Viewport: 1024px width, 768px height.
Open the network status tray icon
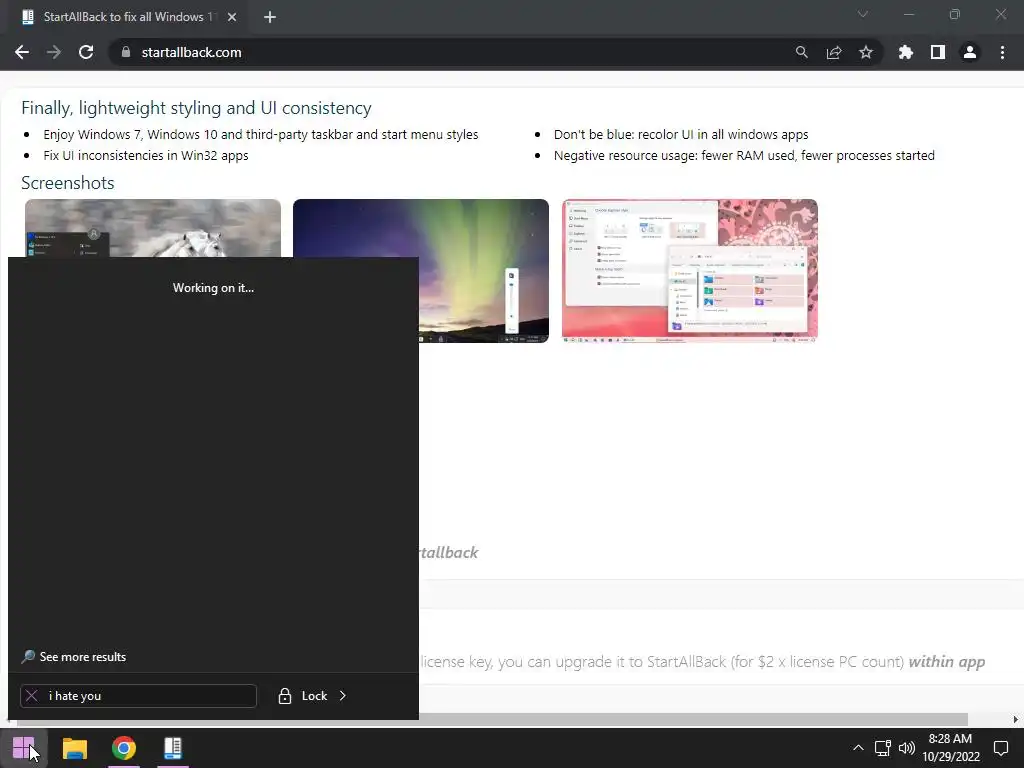coord(883,748)
